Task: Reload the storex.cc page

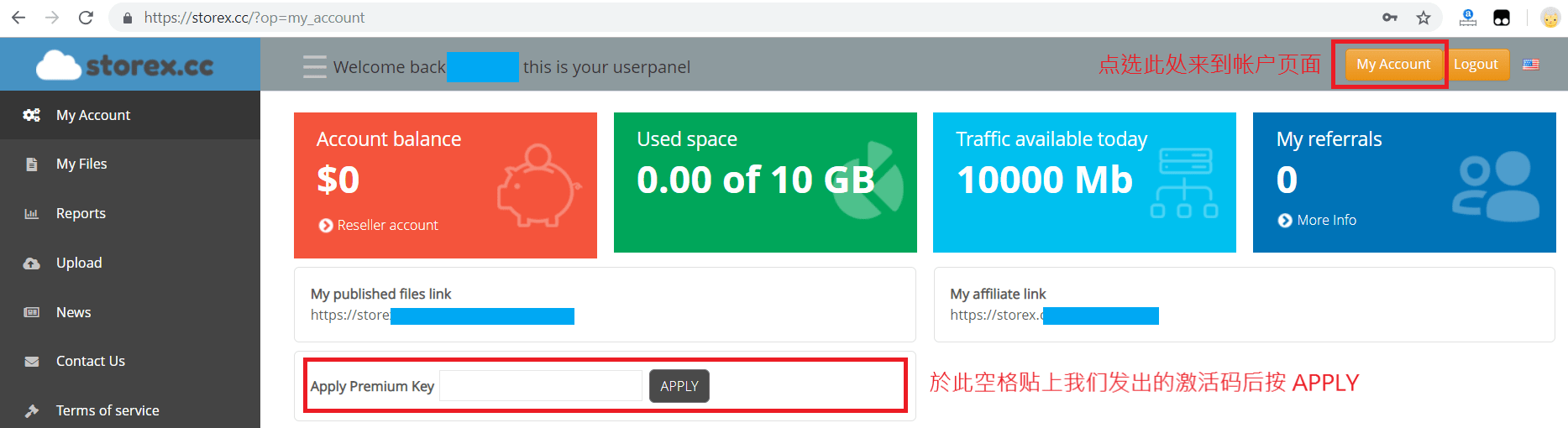Action: (x=86, y=18)
